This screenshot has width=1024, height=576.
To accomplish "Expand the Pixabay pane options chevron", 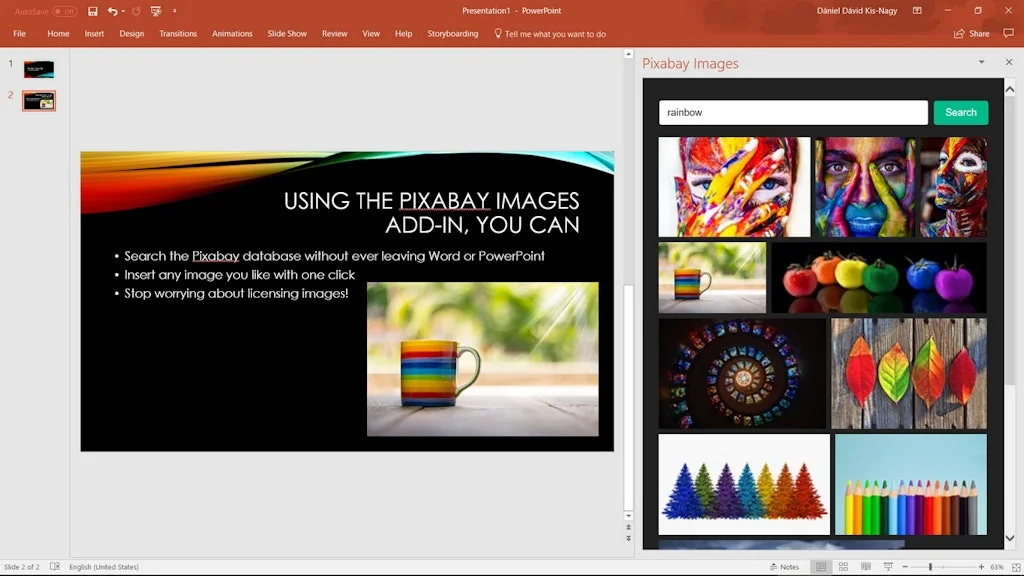I will click(981, 61).
